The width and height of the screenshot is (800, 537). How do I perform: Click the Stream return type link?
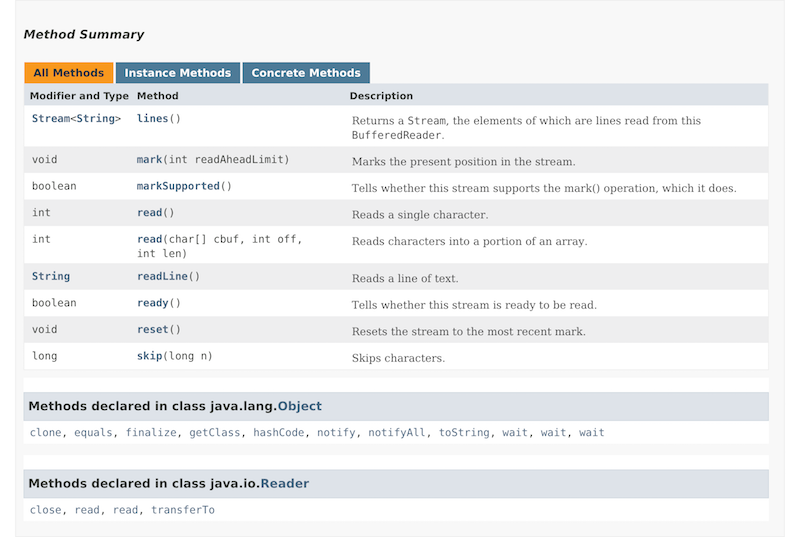coord(51,118)
